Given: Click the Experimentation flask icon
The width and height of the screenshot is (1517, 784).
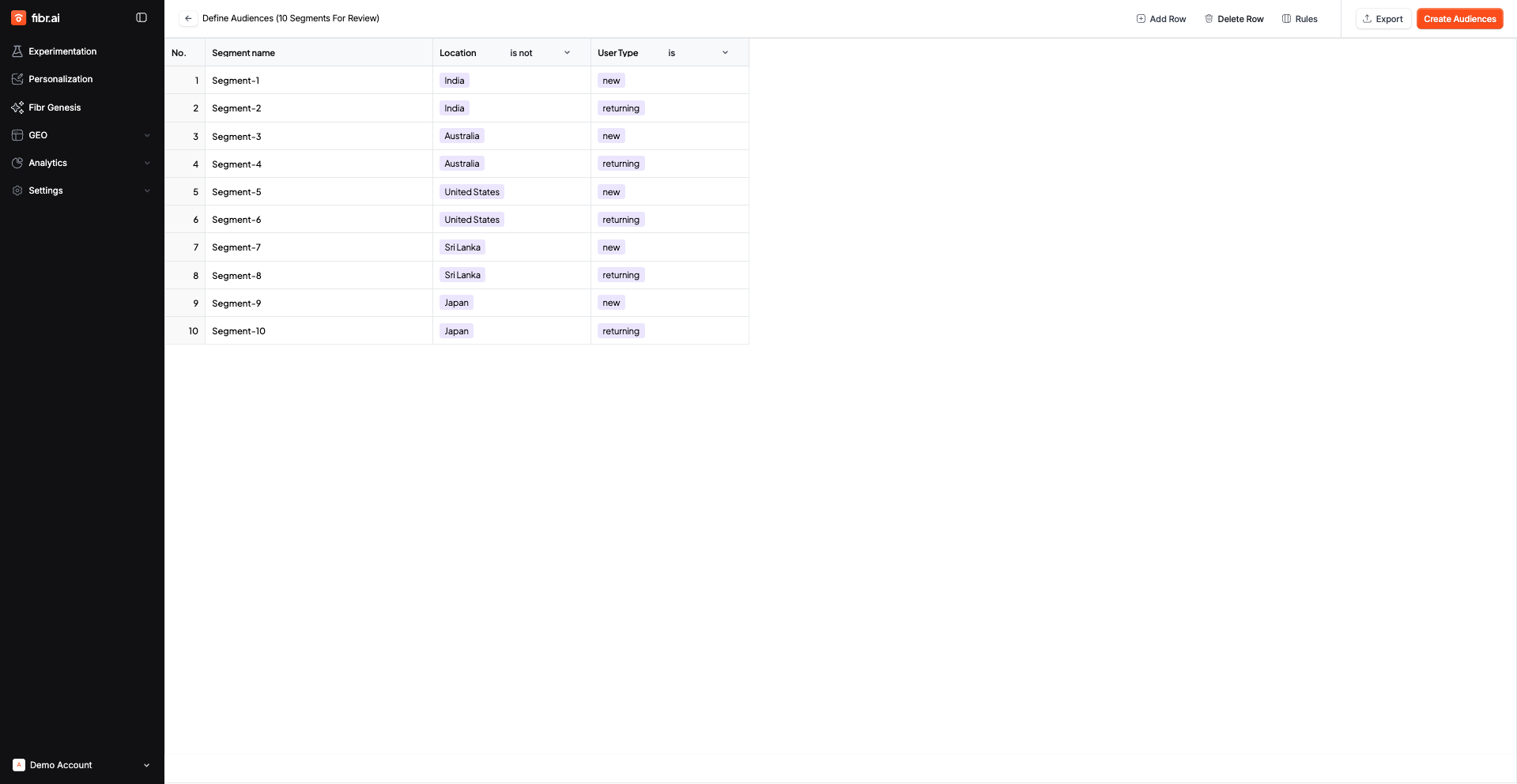Looking at the screenshot, I should [x=17, y=51].
